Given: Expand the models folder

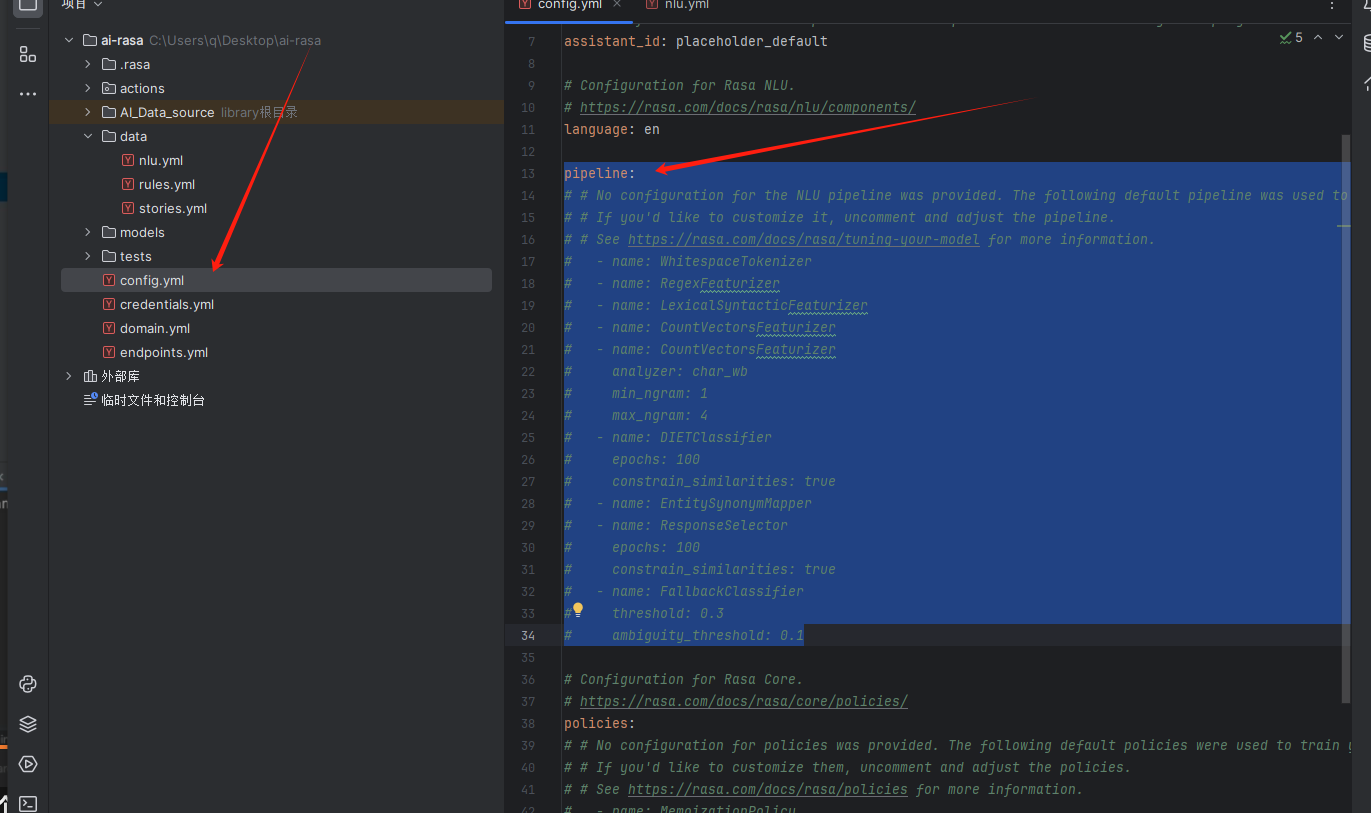Looking at the screenshot, I should pos(88,232).
